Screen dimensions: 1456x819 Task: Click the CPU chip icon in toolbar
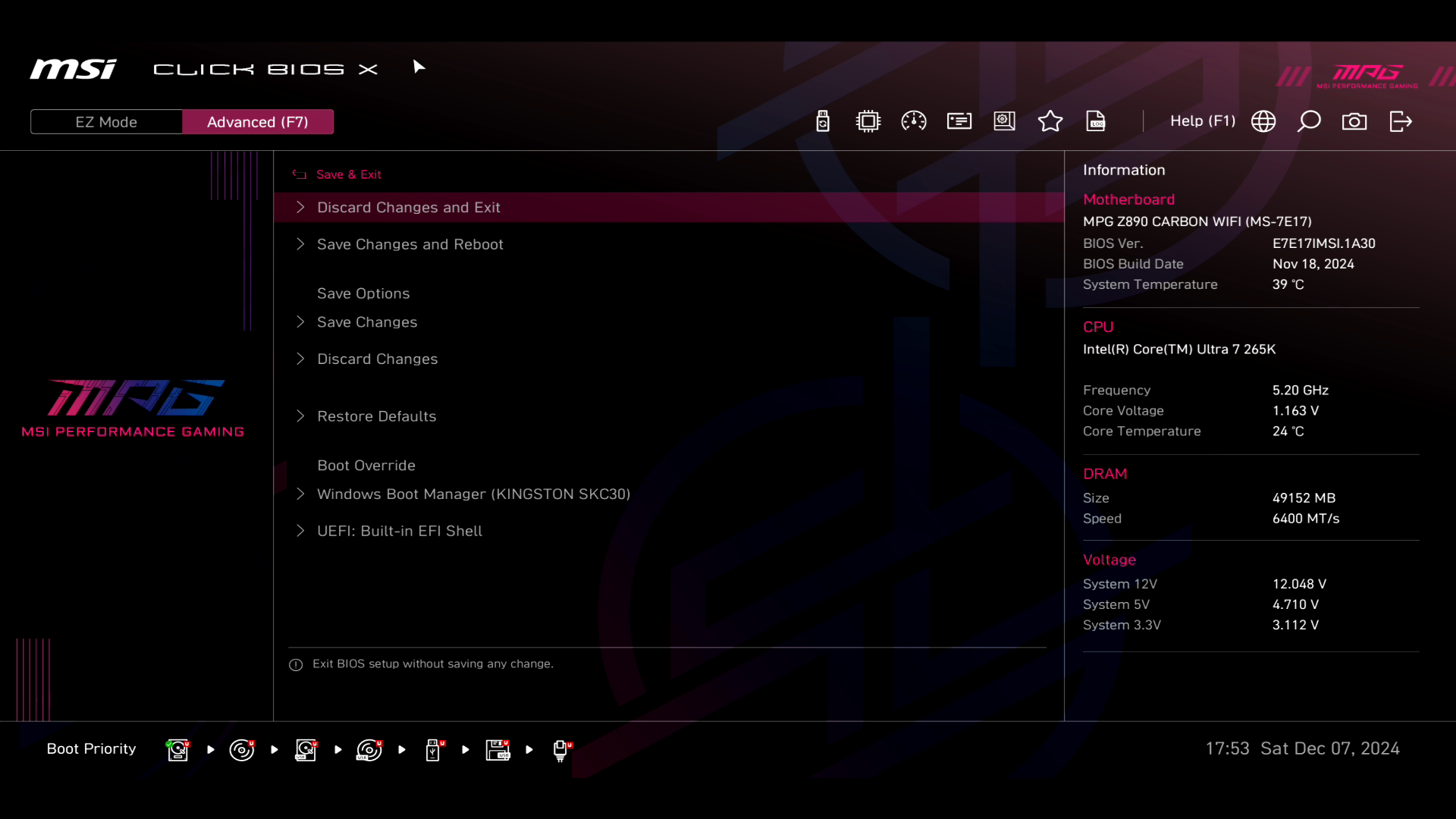(x=868, y=121)
